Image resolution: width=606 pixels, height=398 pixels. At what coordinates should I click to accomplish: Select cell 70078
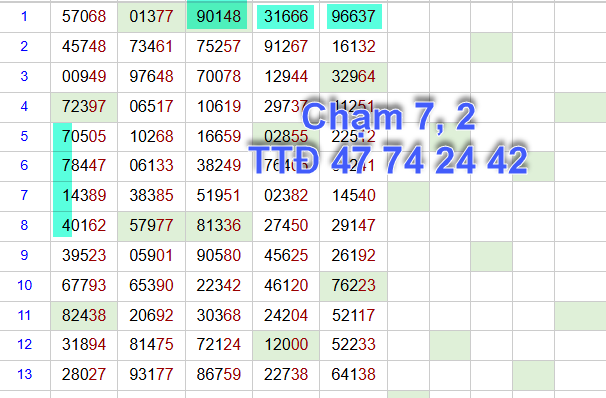(219, 77)
